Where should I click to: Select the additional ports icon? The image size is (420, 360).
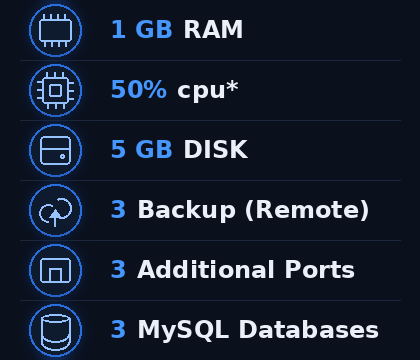click(x=55, y=270)
